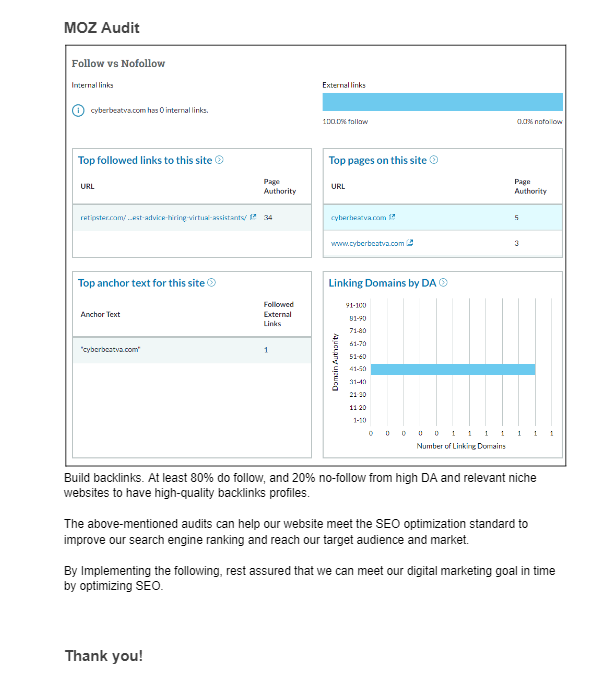
Task: Open the retipster.com hiring-virtual-assistants link
Action: (163, 217)
